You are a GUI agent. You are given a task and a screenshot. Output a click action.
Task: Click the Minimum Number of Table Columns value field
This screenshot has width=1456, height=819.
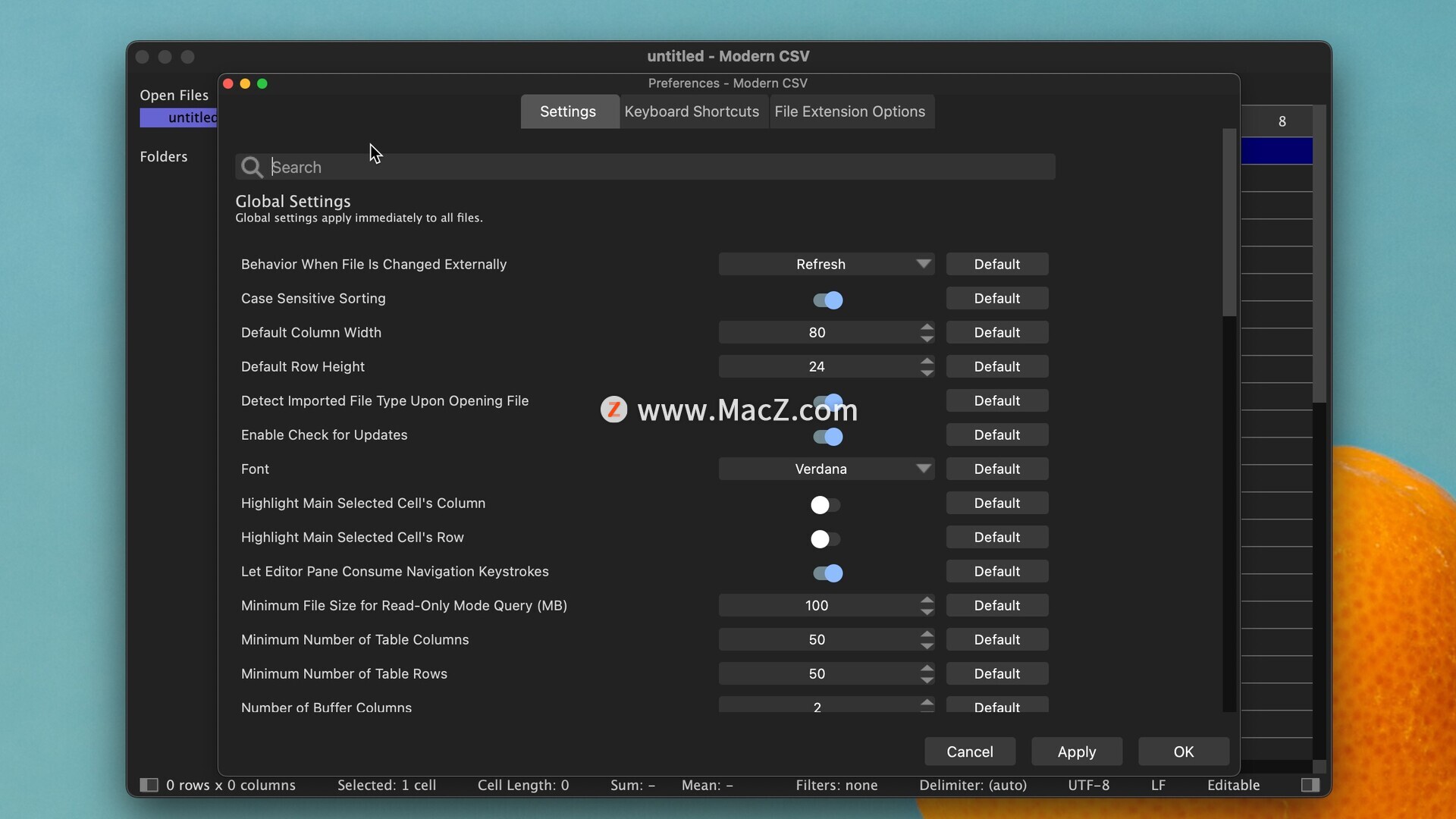817,639
